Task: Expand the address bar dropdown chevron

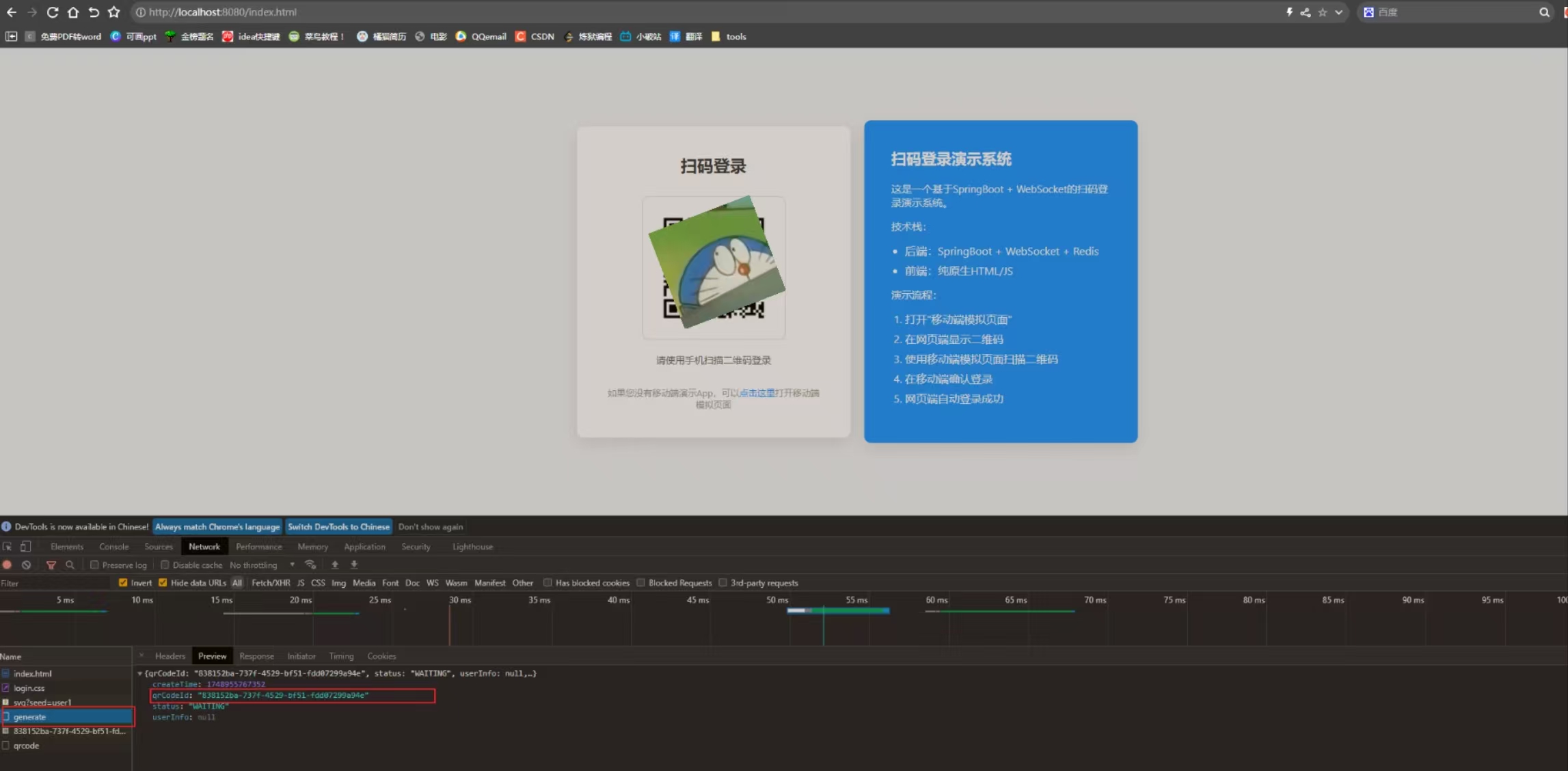Action: [x=1338, y=12]
